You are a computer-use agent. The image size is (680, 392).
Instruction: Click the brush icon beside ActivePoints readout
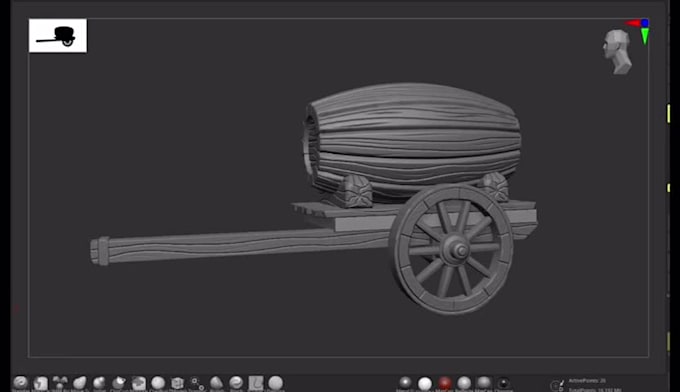pos(557,385)
